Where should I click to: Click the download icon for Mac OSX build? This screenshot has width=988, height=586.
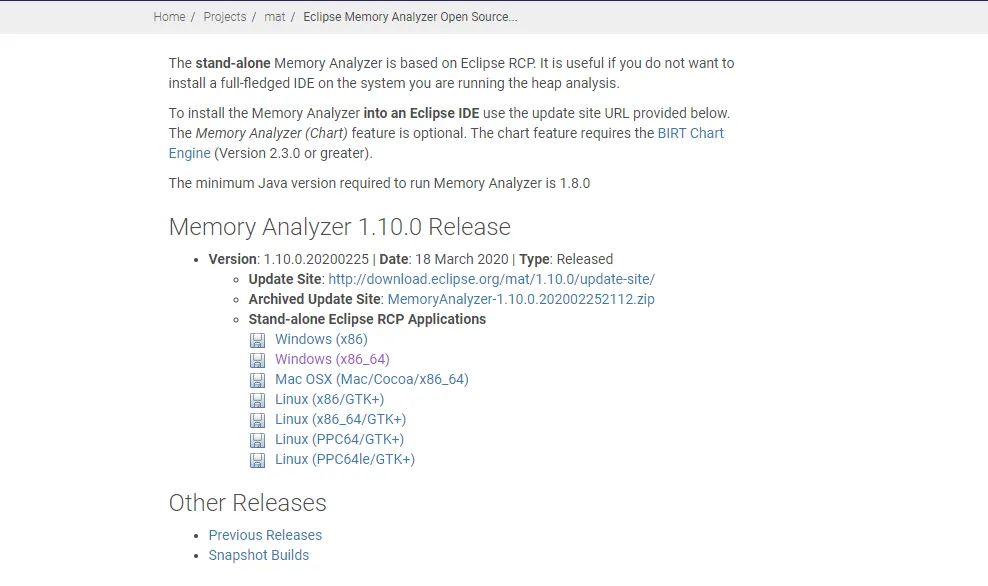257,379
